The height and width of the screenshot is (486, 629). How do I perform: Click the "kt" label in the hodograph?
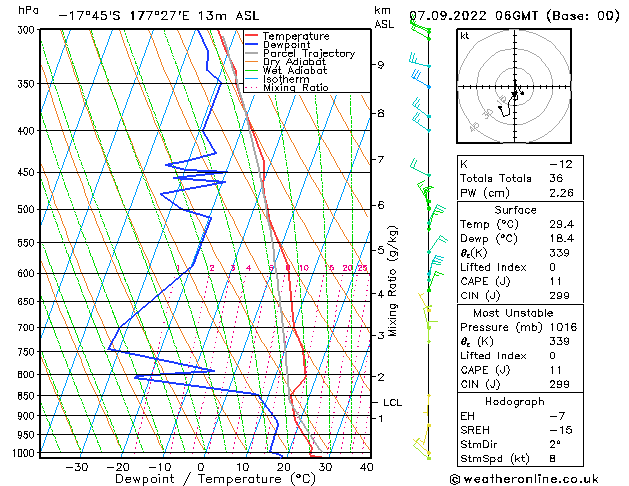465,36
